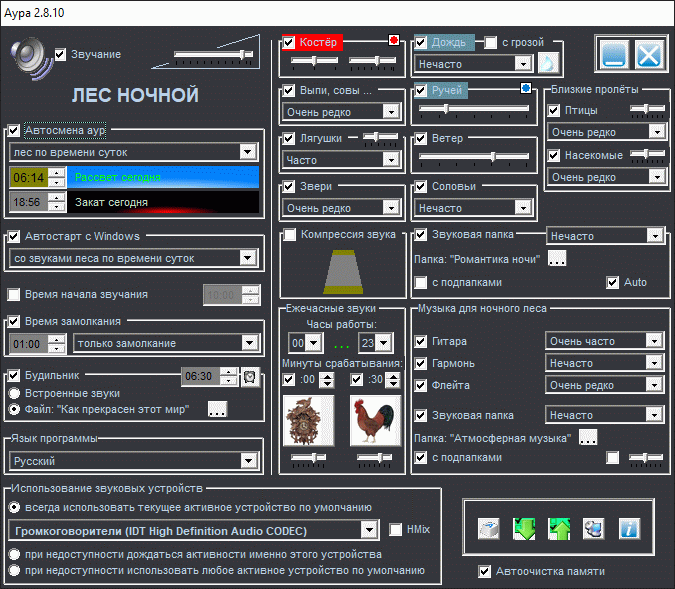Browse for the alarm file with the ... button
Viewport: 675px width, 589px height.
point(217,409)
